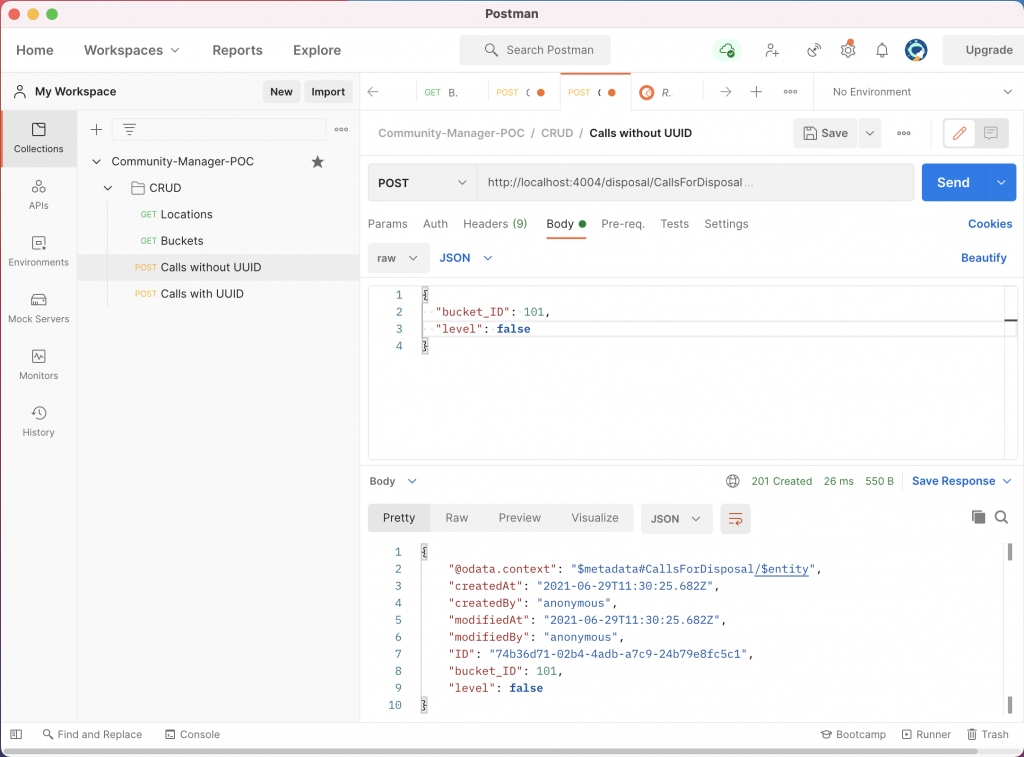The width and height of the screenshot is (1024, 757).
Task: Open the Save options dropdown arrow
Action: coord(870,133)
